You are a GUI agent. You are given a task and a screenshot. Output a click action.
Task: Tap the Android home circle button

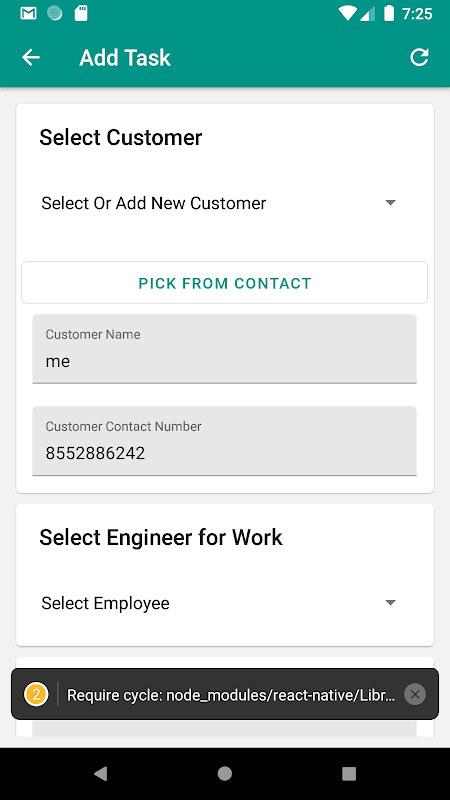click(x=225, y=774)
